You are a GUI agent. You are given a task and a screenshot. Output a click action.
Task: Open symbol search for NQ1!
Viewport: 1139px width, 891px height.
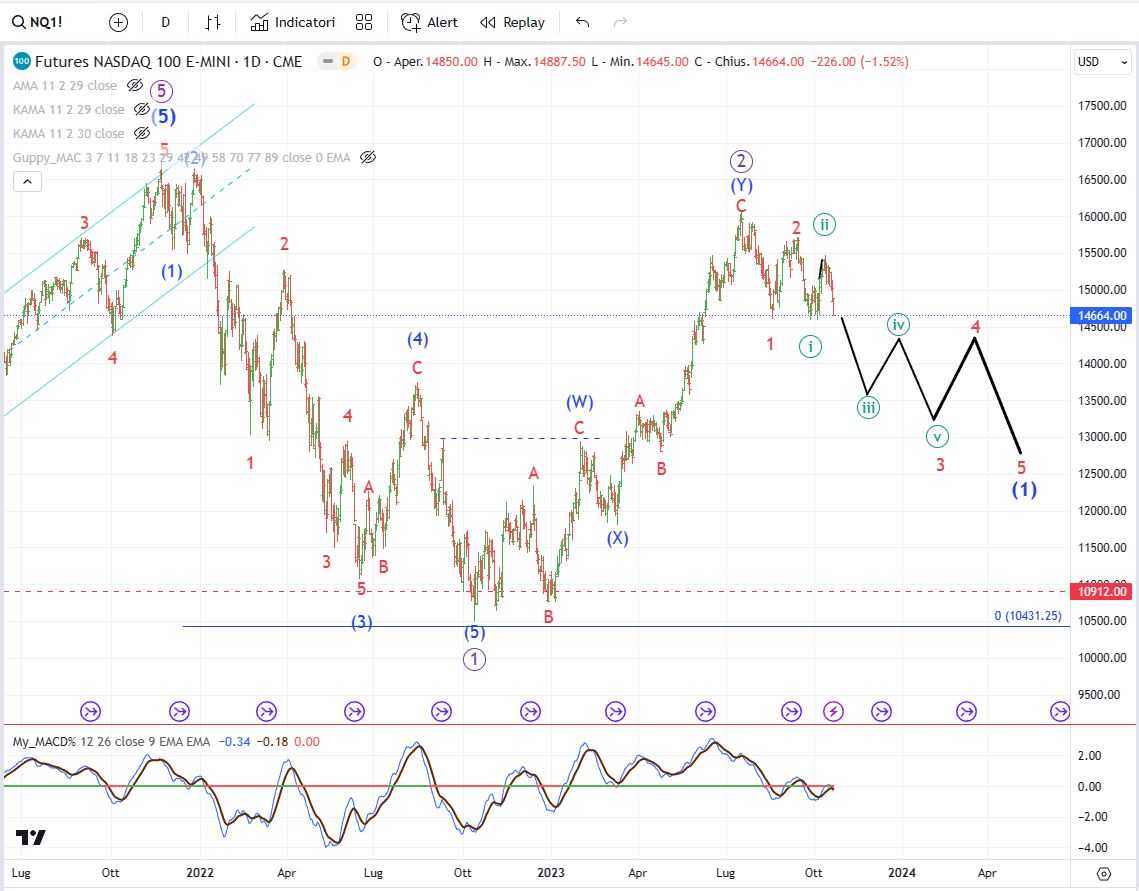click(37, 23)
